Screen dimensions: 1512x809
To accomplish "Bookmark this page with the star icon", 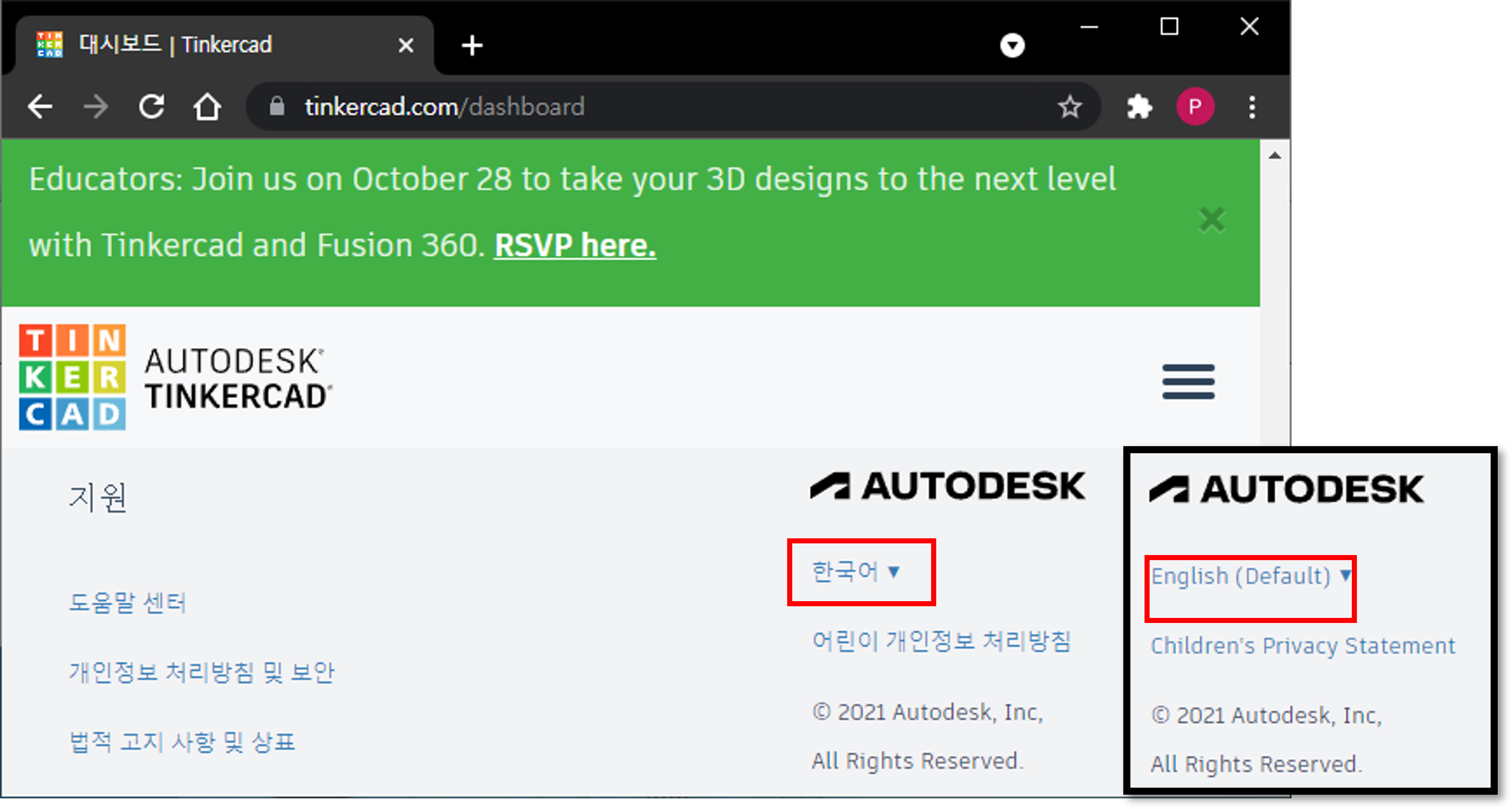I will coord(1070,107).
